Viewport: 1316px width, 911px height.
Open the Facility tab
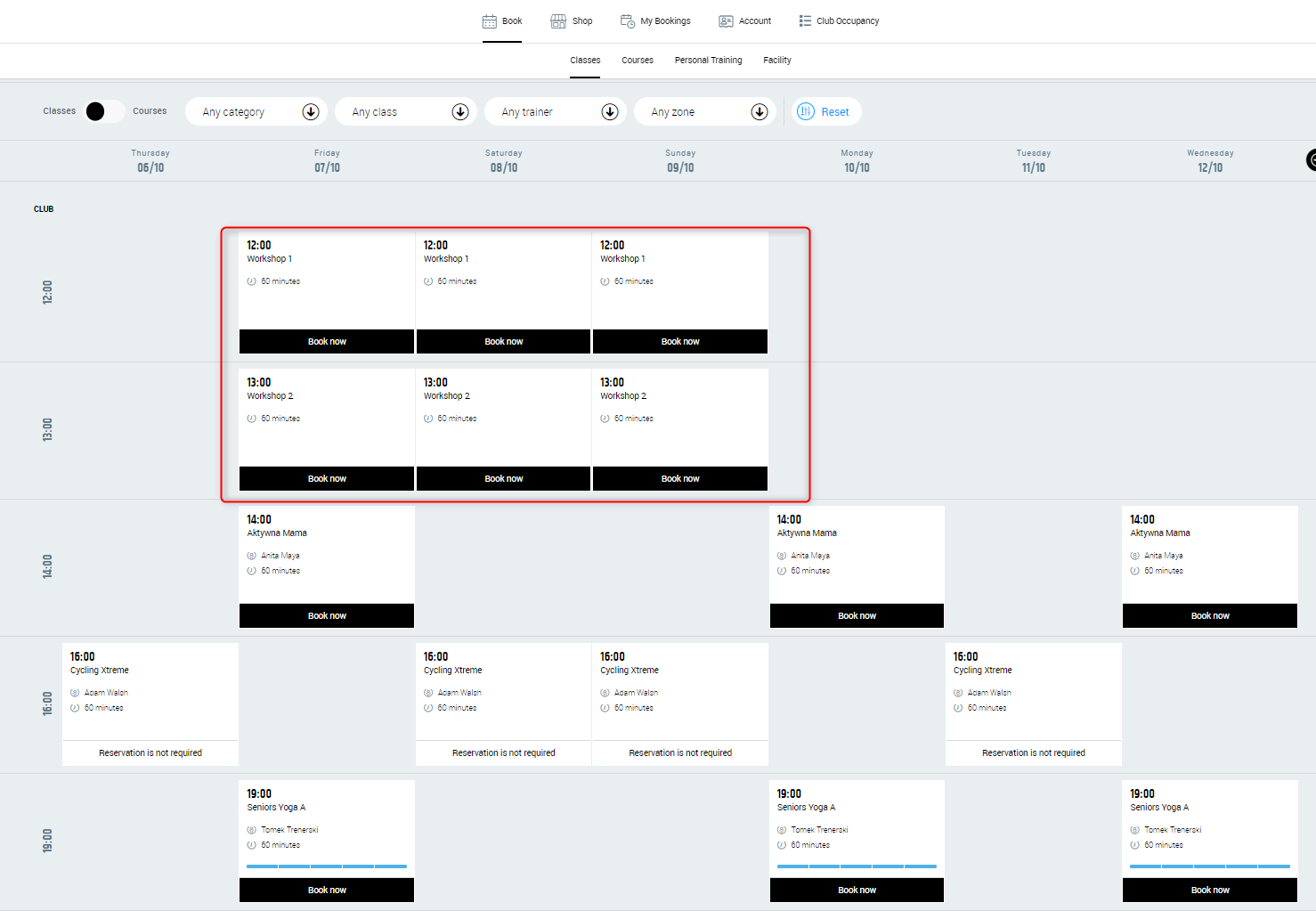tap(776, 61)
